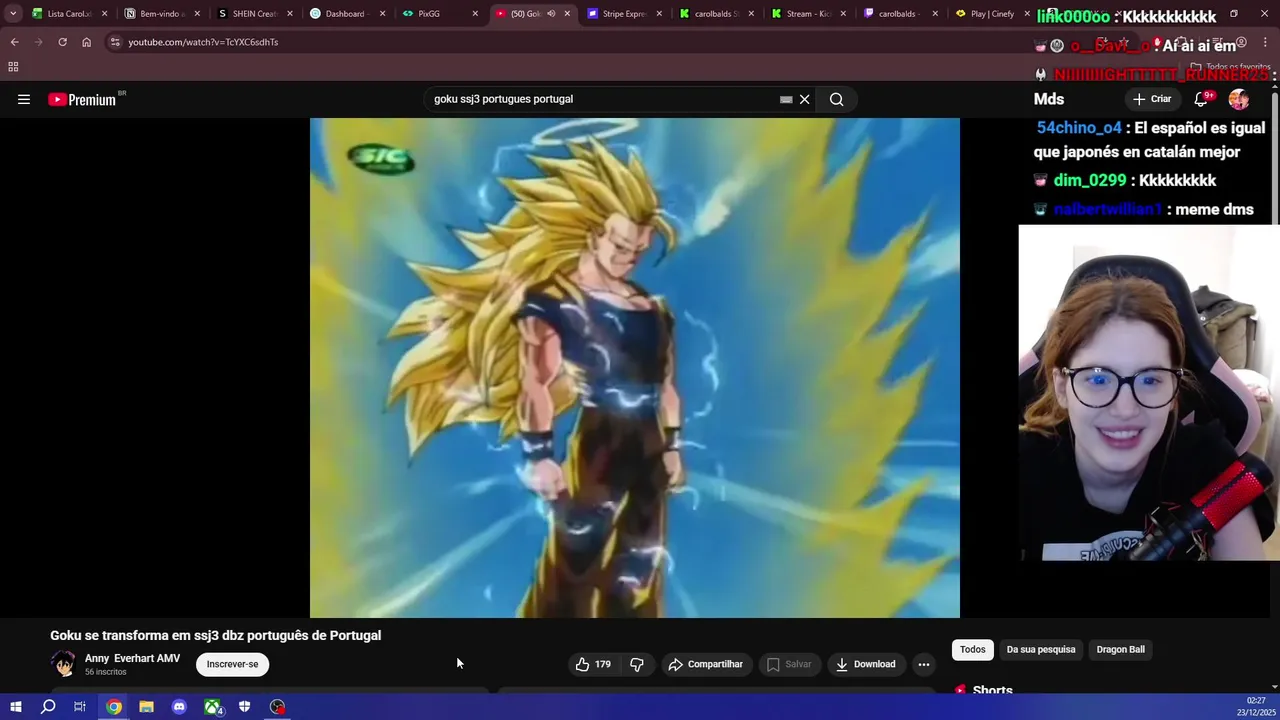Open Discord from the taskbar
The width and height of the screenshot is (1280, 720).
179,707
